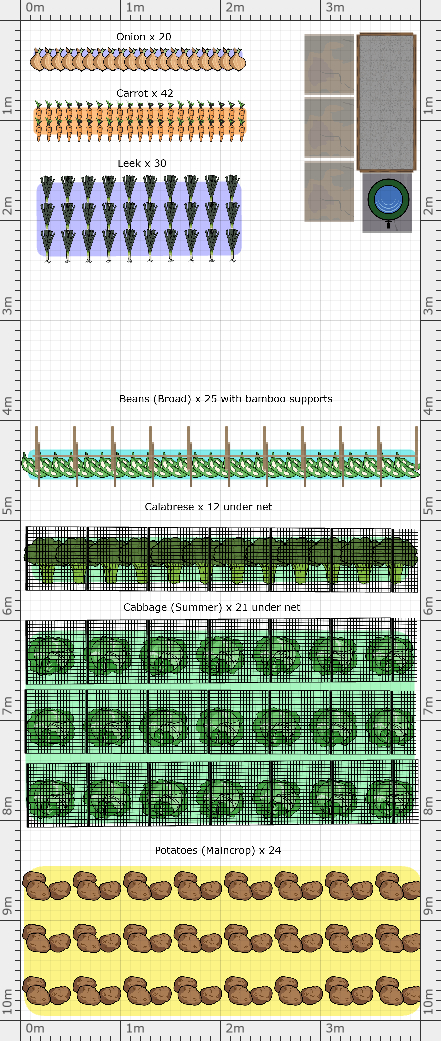
Task: Click the '1m' mark on the top ruler
Action: 136,7
